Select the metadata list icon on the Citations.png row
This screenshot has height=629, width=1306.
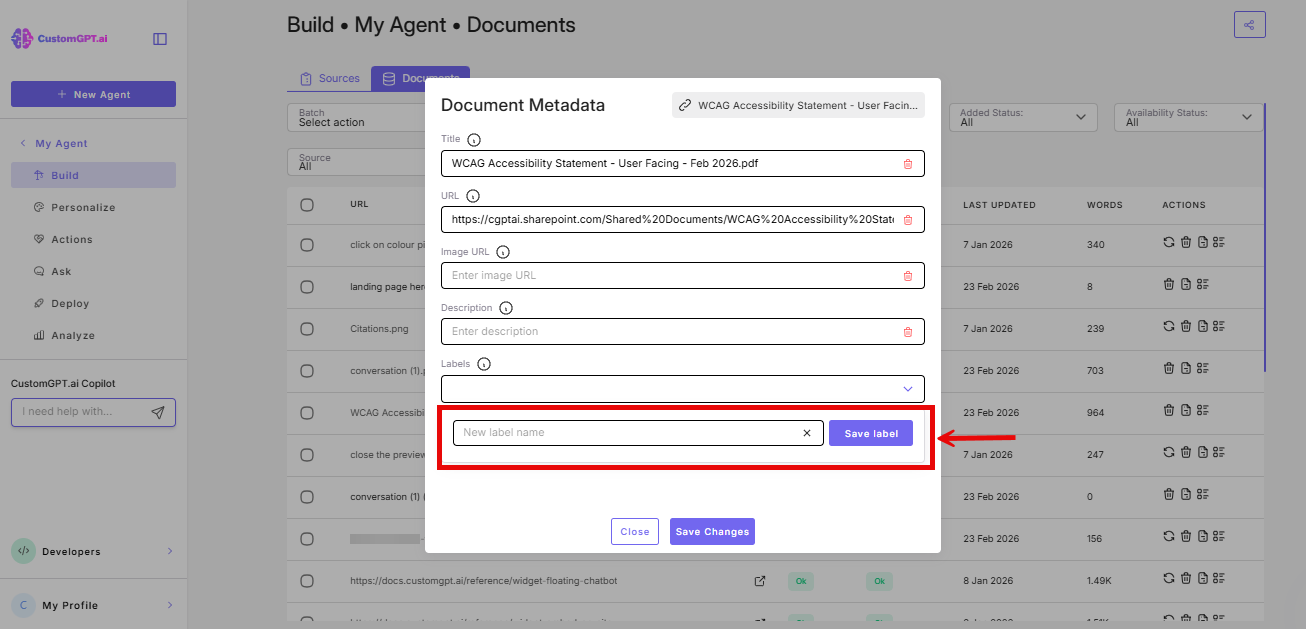pos(1218,325)
